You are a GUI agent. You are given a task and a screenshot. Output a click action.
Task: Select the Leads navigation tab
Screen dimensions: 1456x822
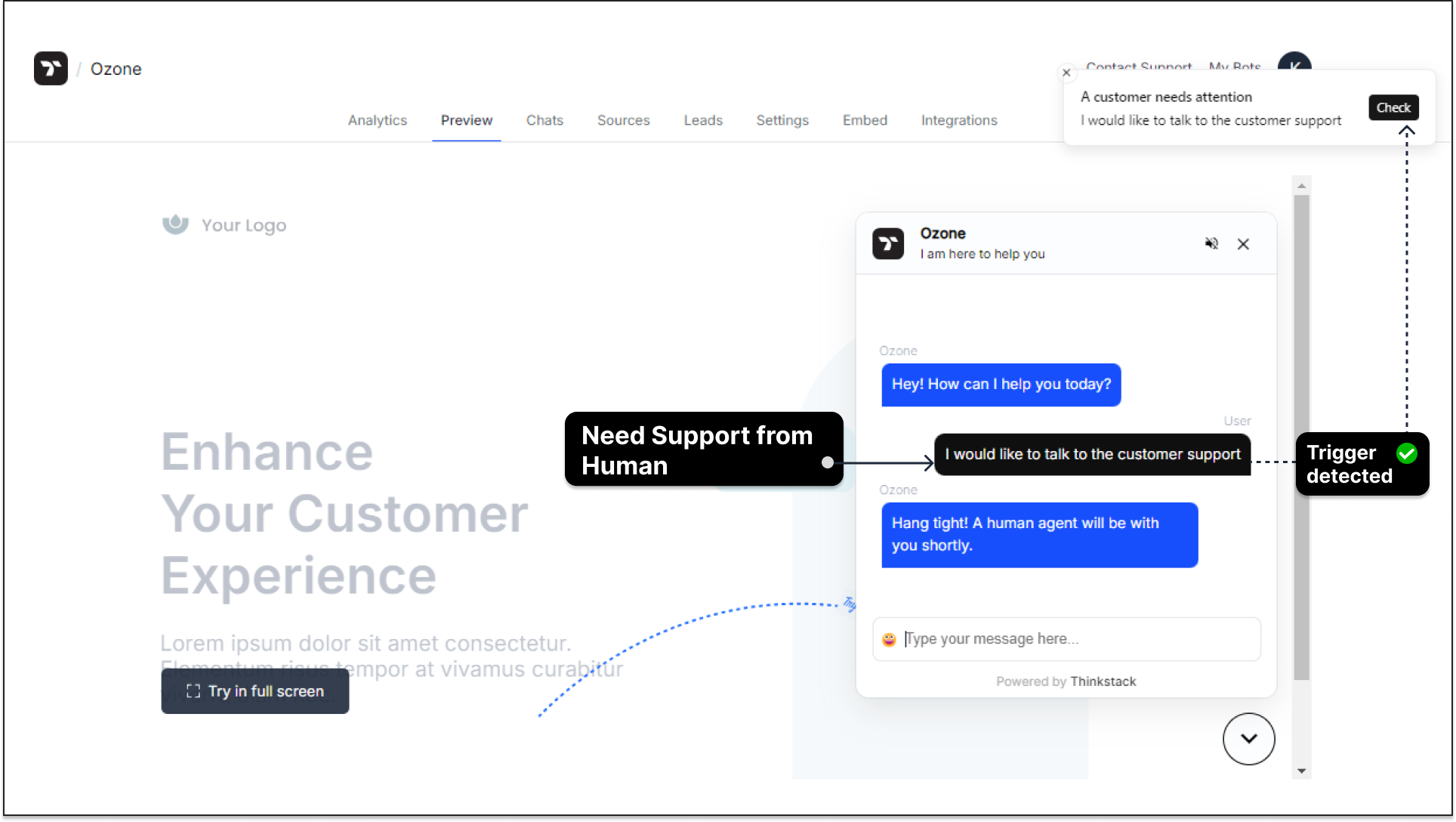[x=704, y=120]
